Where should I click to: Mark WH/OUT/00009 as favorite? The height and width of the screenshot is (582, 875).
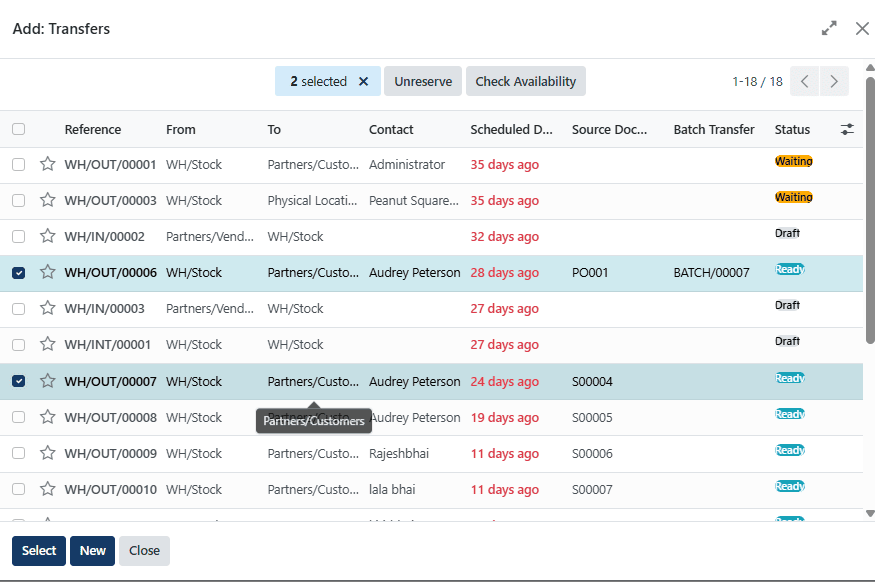(47, 453)
